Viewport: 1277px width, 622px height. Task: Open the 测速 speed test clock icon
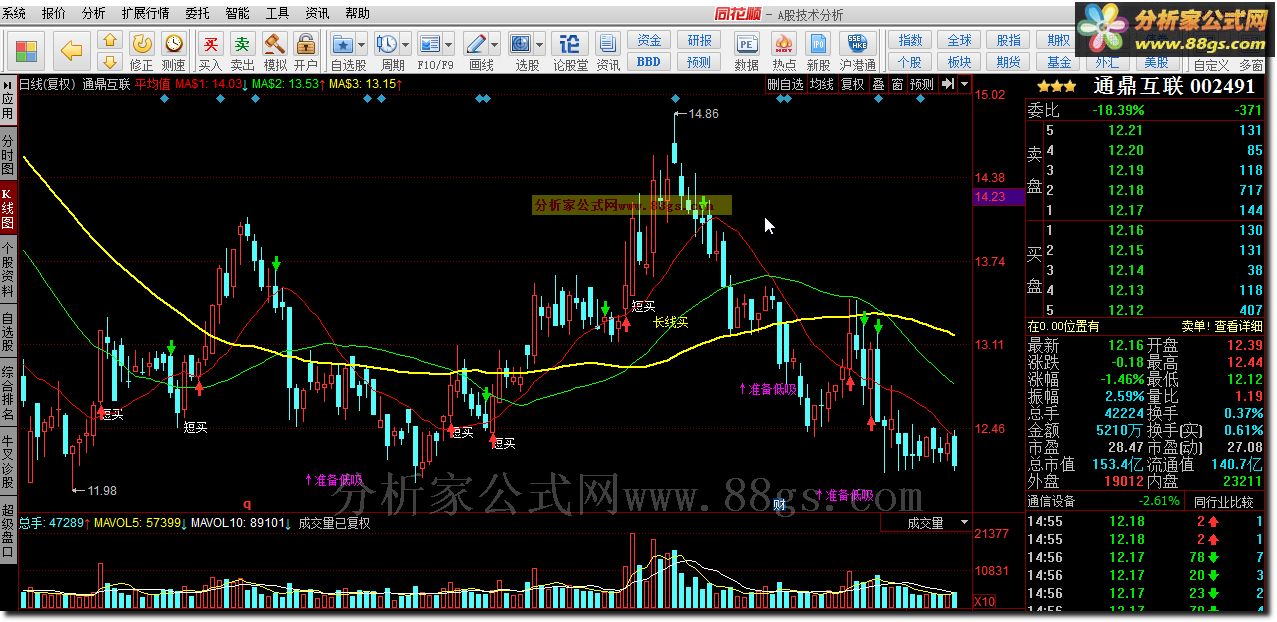tap(174, 50)
